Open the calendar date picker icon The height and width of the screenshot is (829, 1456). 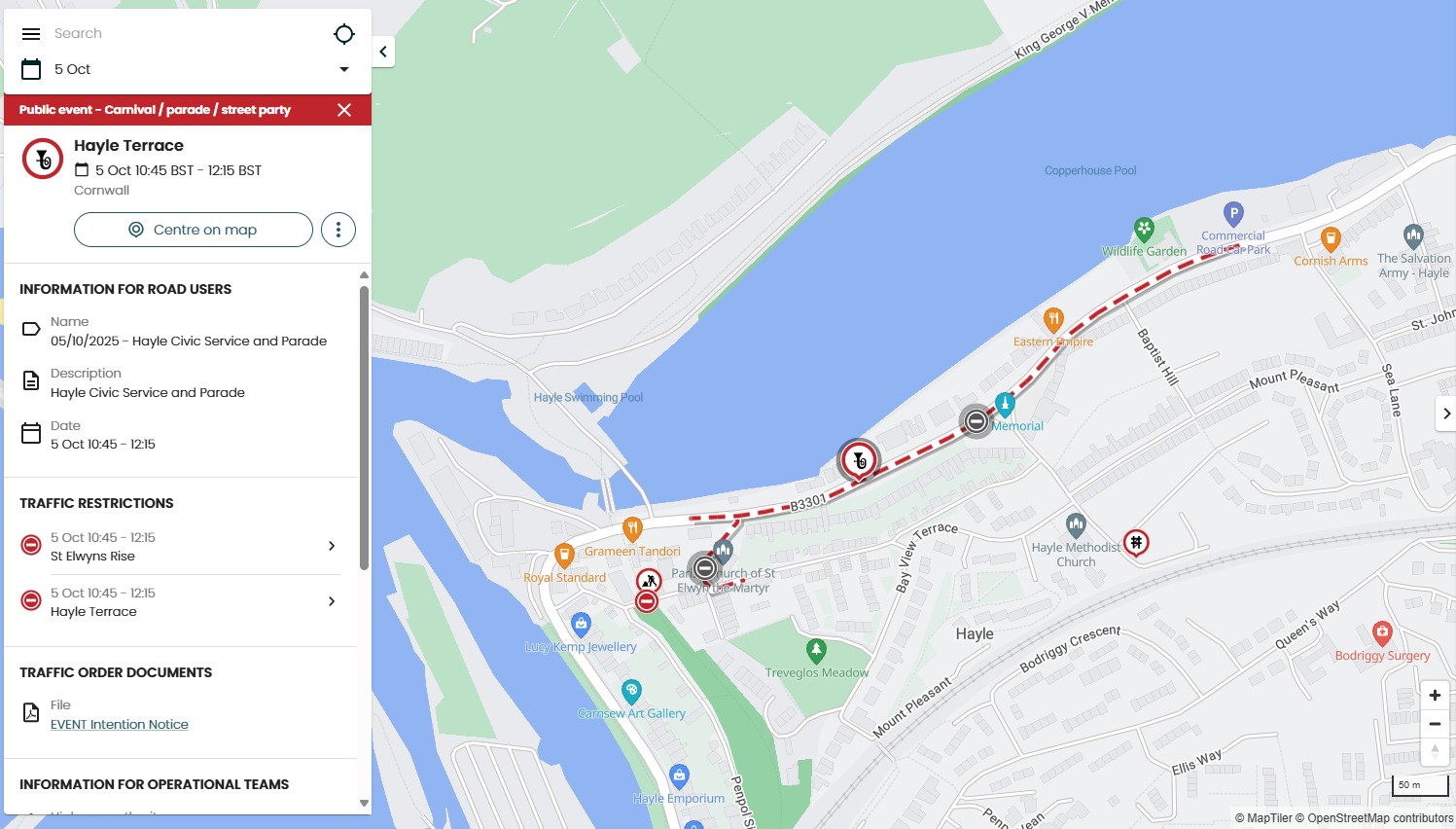(x=31, y=69)
